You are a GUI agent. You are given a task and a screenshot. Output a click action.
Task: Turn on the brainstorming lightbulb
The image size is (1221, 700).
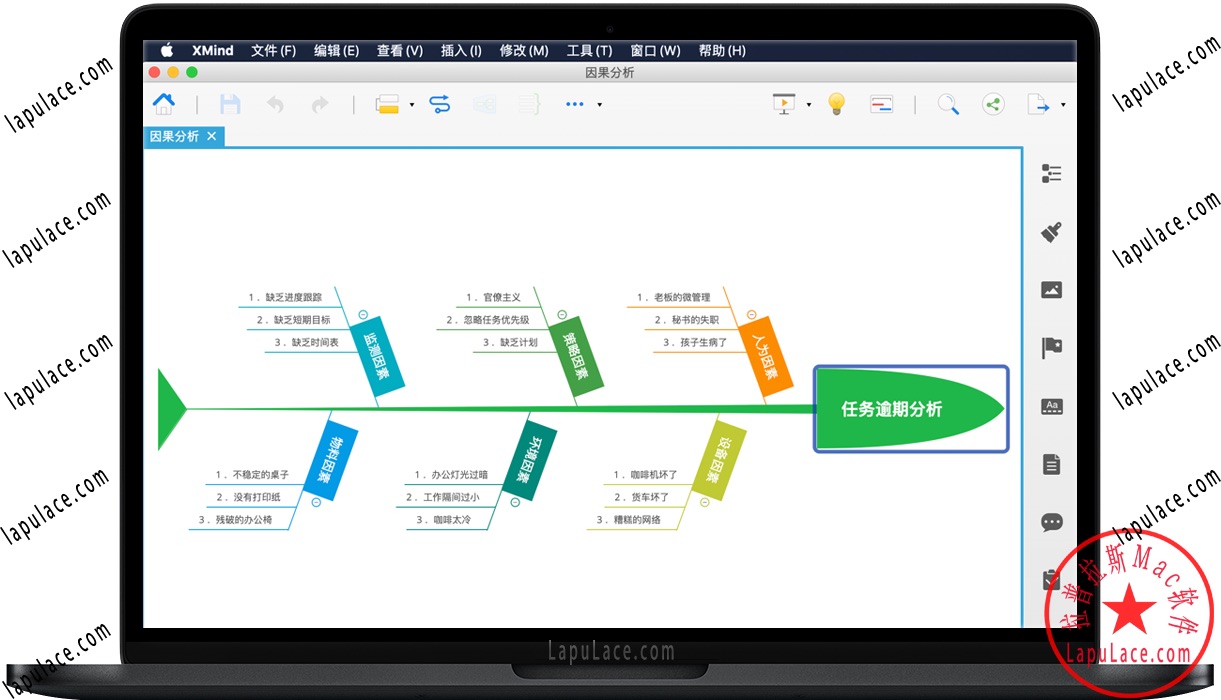tap(836, 104)
